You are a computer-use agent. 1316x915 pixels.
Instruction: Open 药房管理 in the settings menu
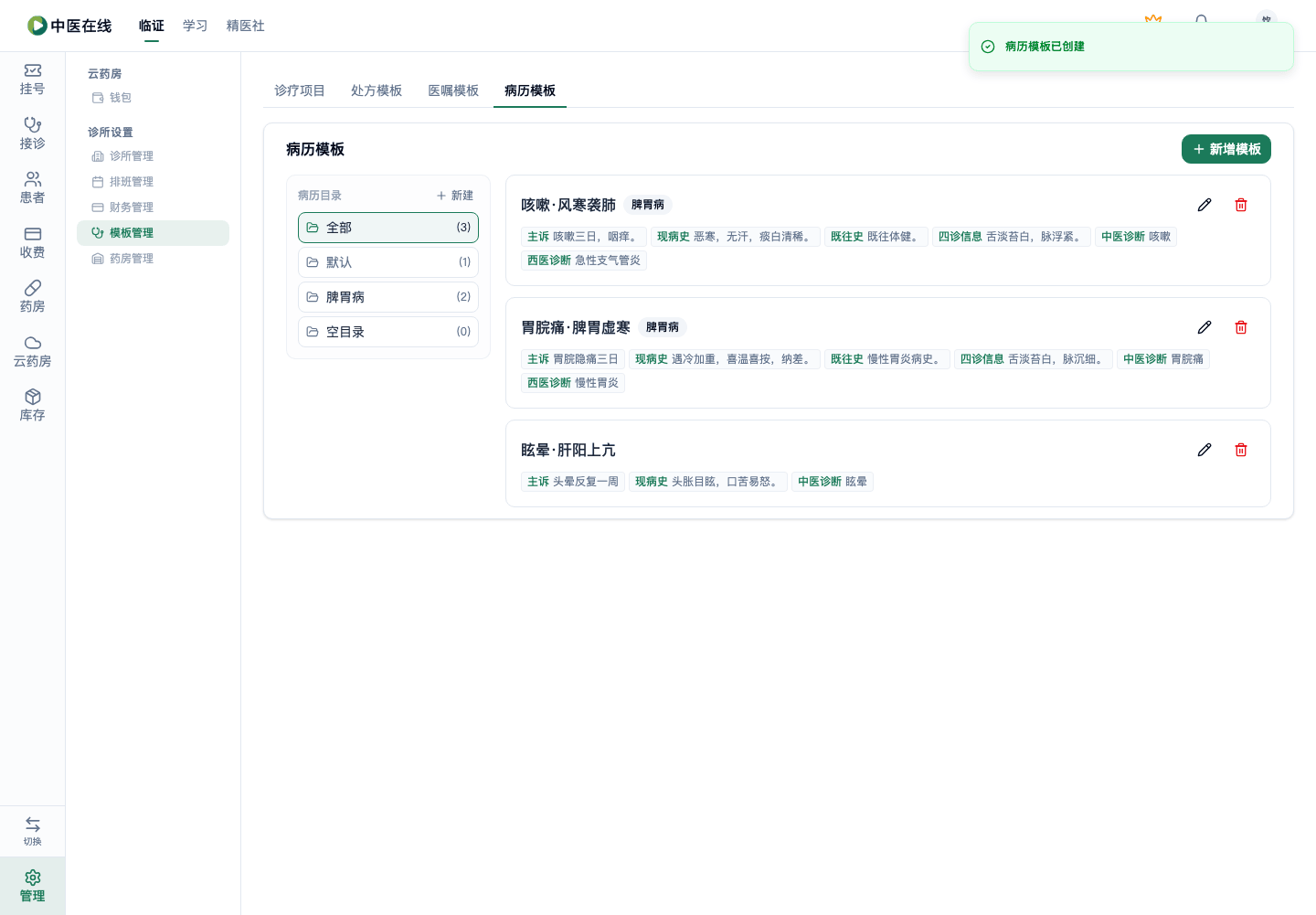coord(153,259)
